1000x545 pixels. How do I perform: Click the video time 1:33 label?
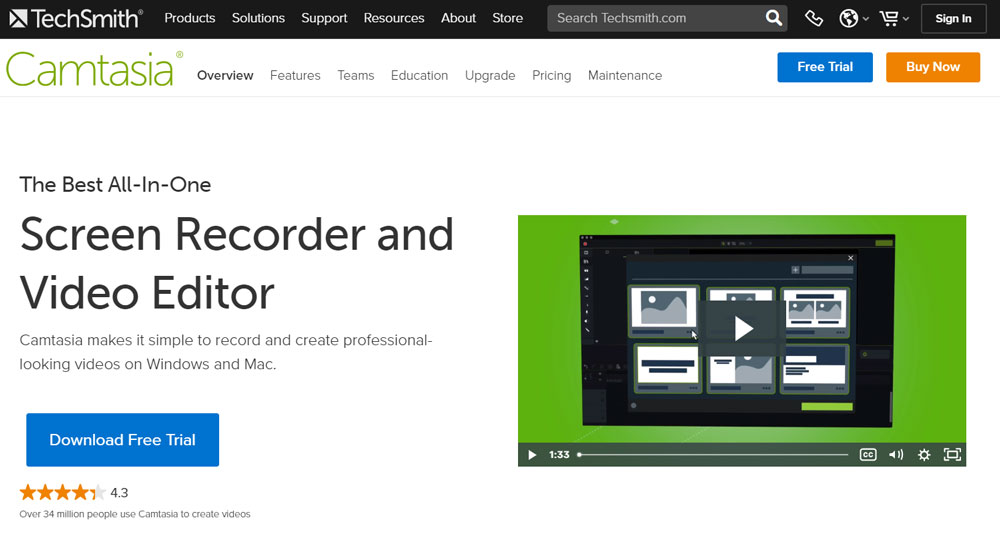[559, 454]
